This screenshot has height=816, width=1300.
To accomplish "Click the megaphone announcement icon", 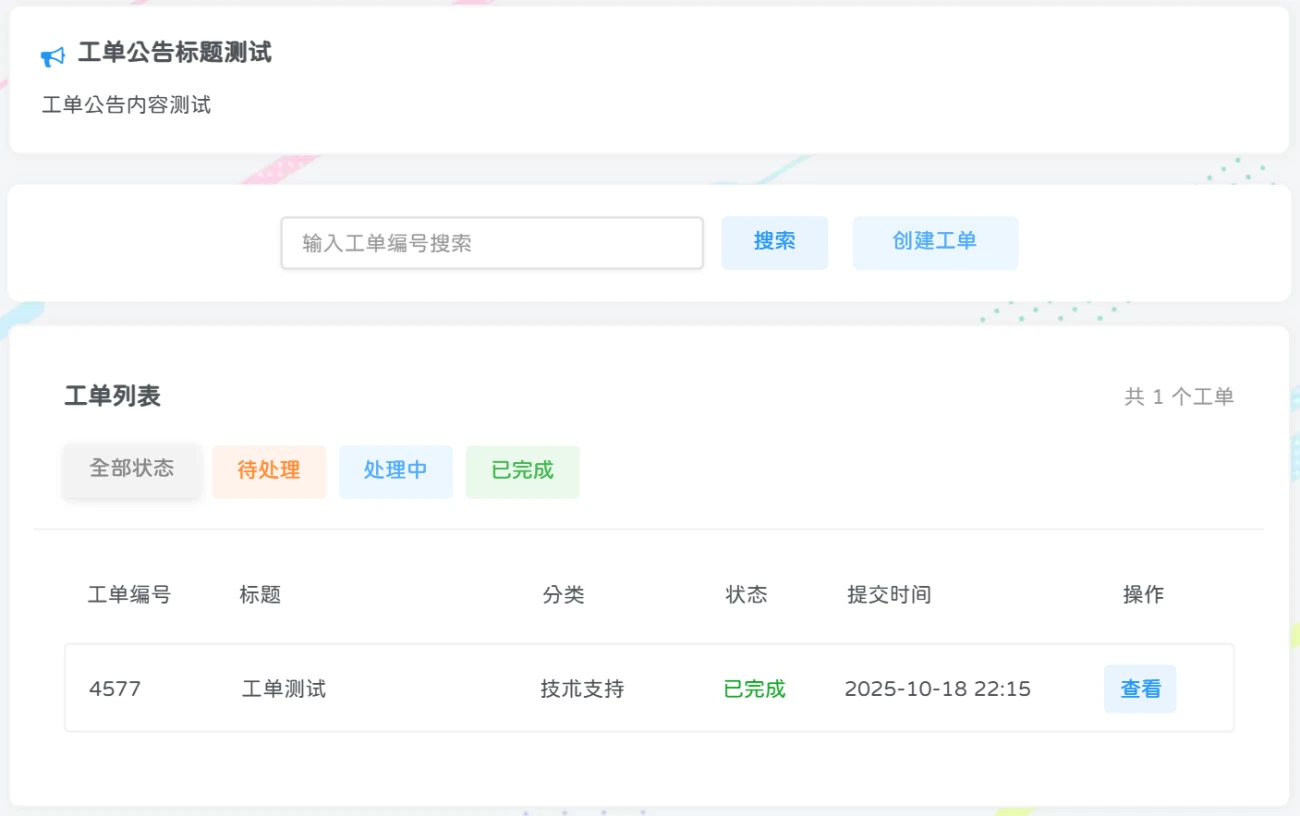I will (52, 55).
